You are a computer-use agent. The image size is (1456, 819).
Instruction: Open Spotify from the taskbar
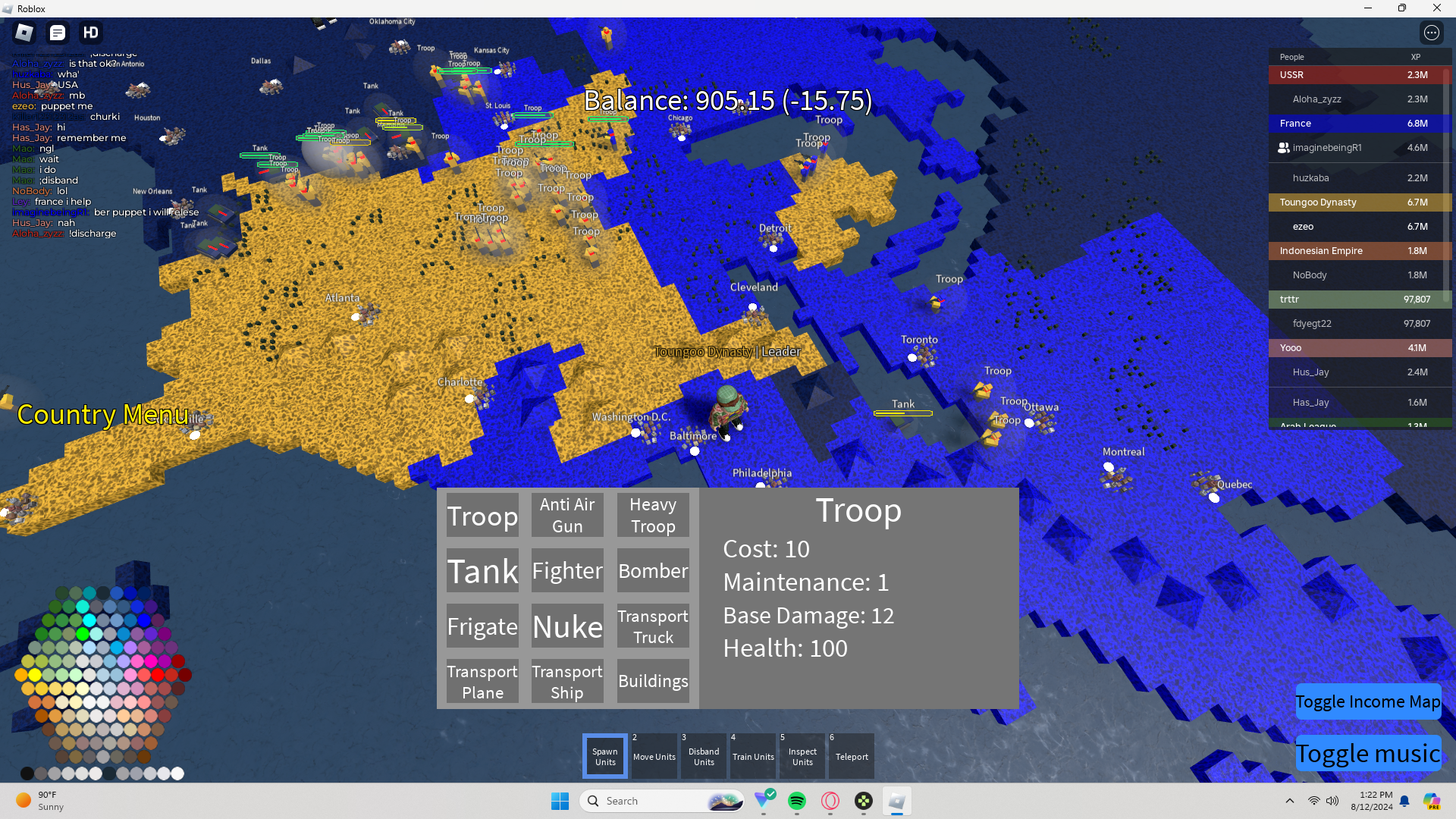pyautogui.click(x=796, y=801)
